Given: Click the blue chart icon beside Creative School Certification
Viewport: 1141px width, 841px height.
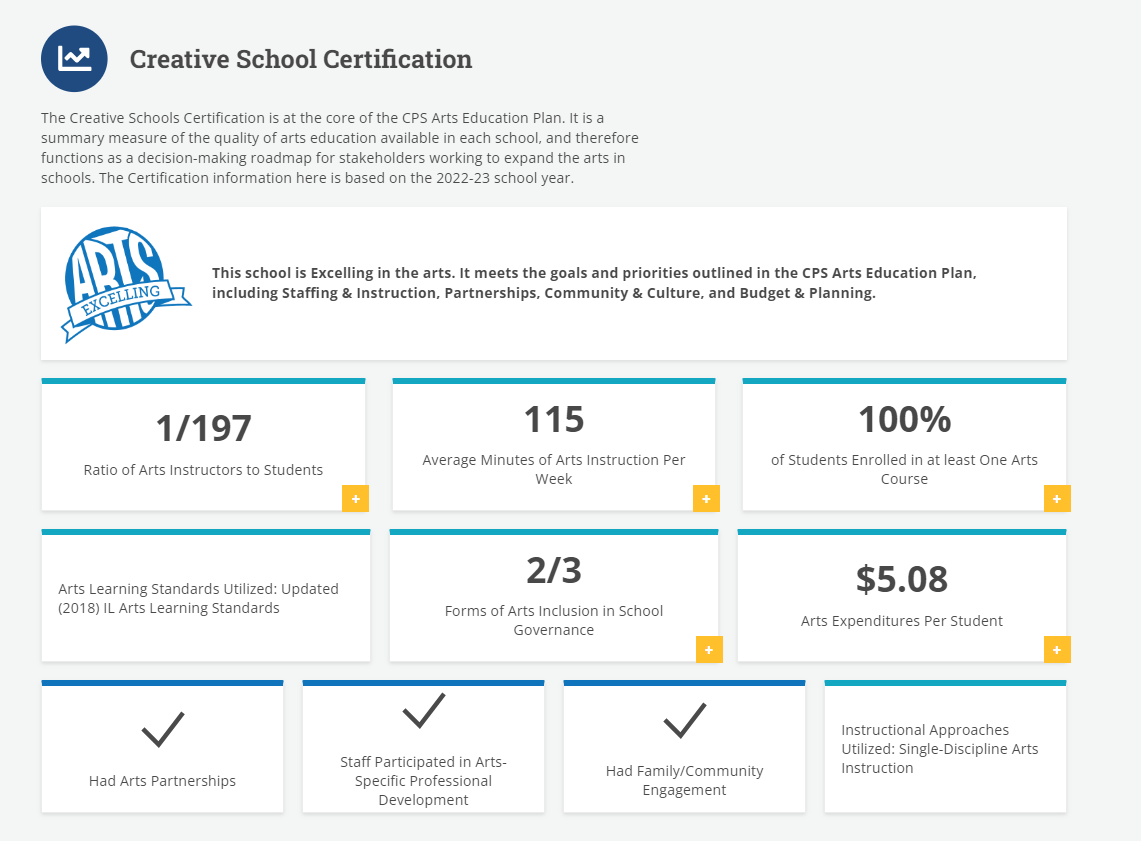Looking at the screenshot, I should [x=74, y=59].
